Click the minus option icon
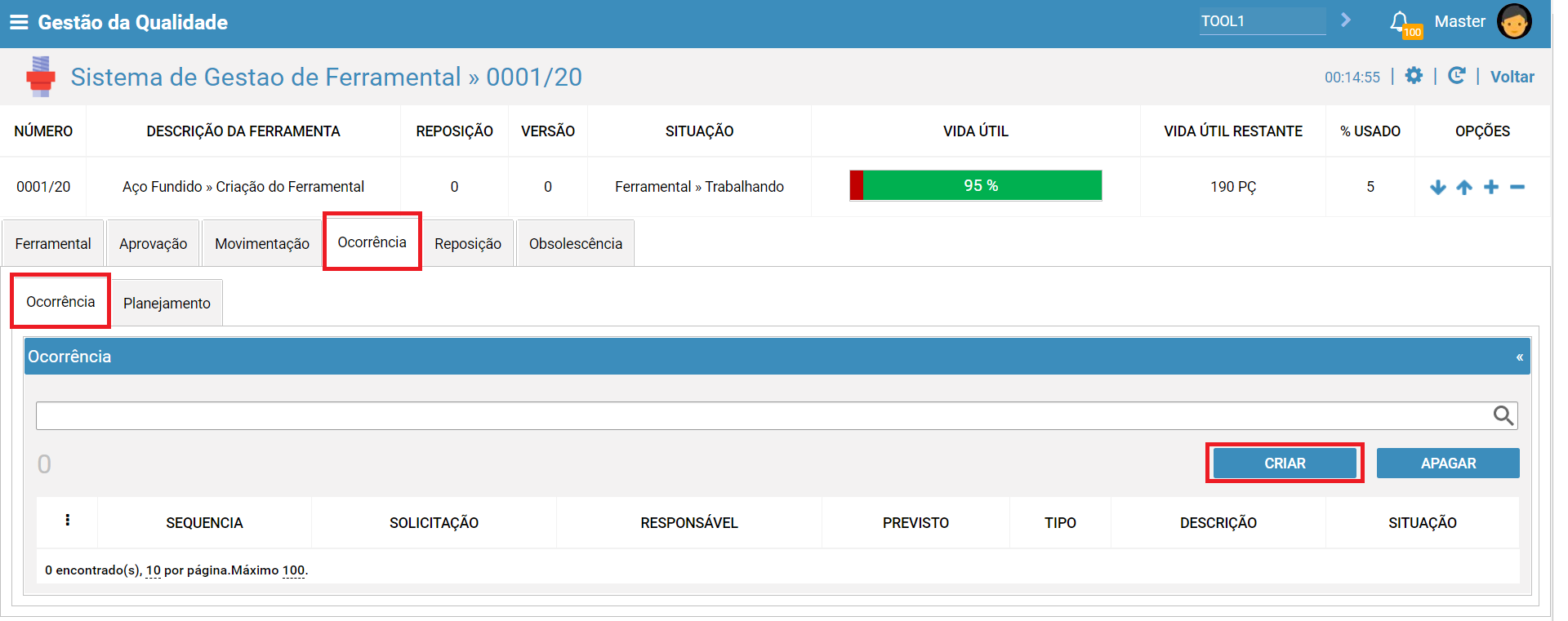The image size is (1568, 621). tap(1517, 187)
